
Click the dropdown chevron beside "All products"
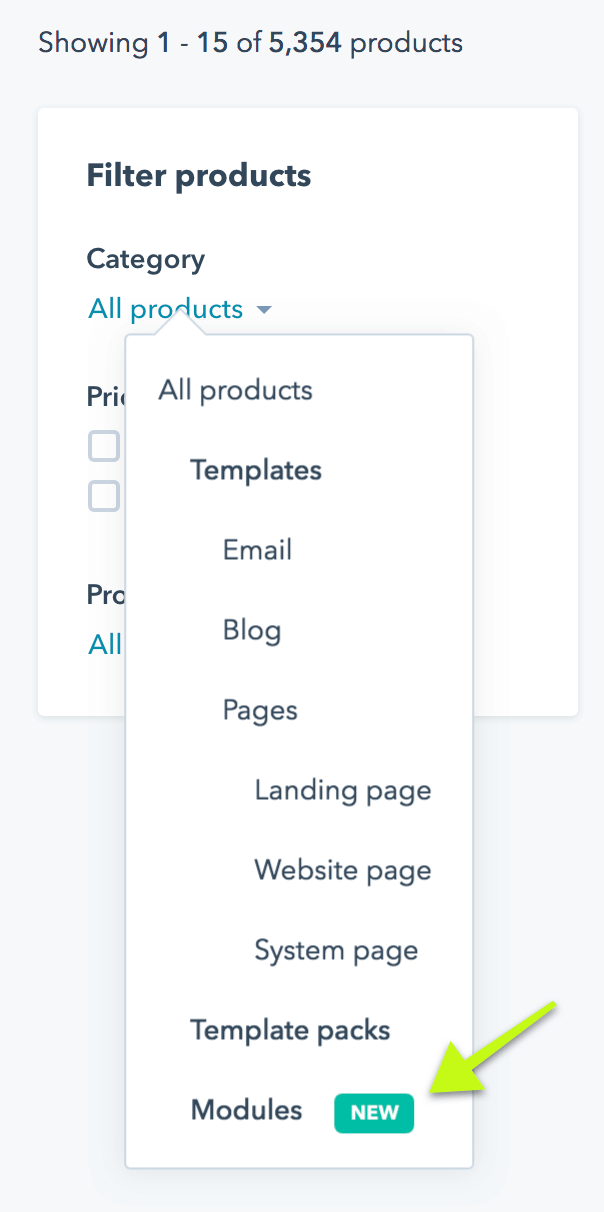[263, 310]
